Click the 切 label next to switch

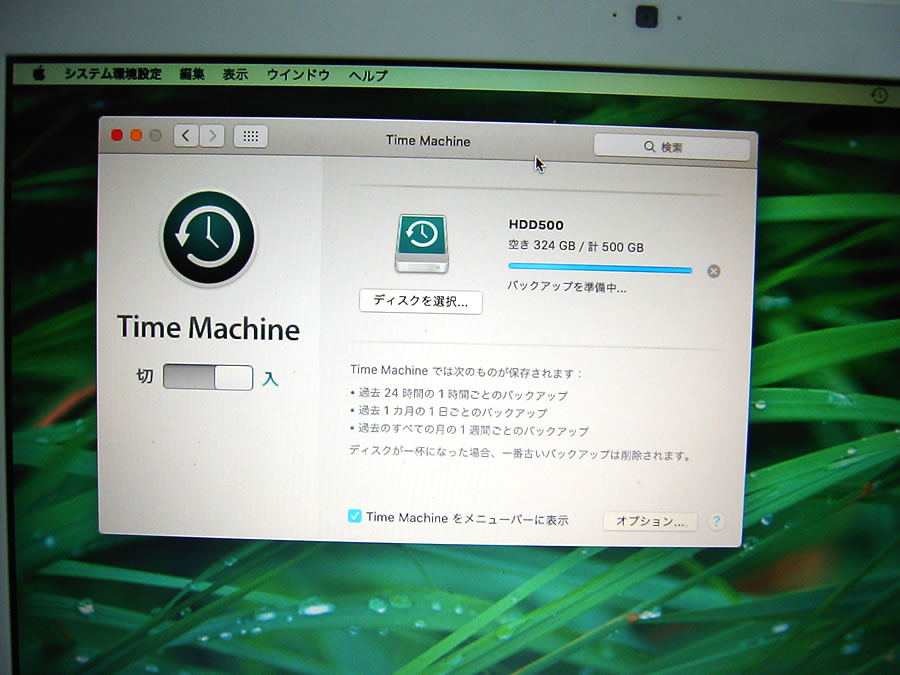point(144,376)
